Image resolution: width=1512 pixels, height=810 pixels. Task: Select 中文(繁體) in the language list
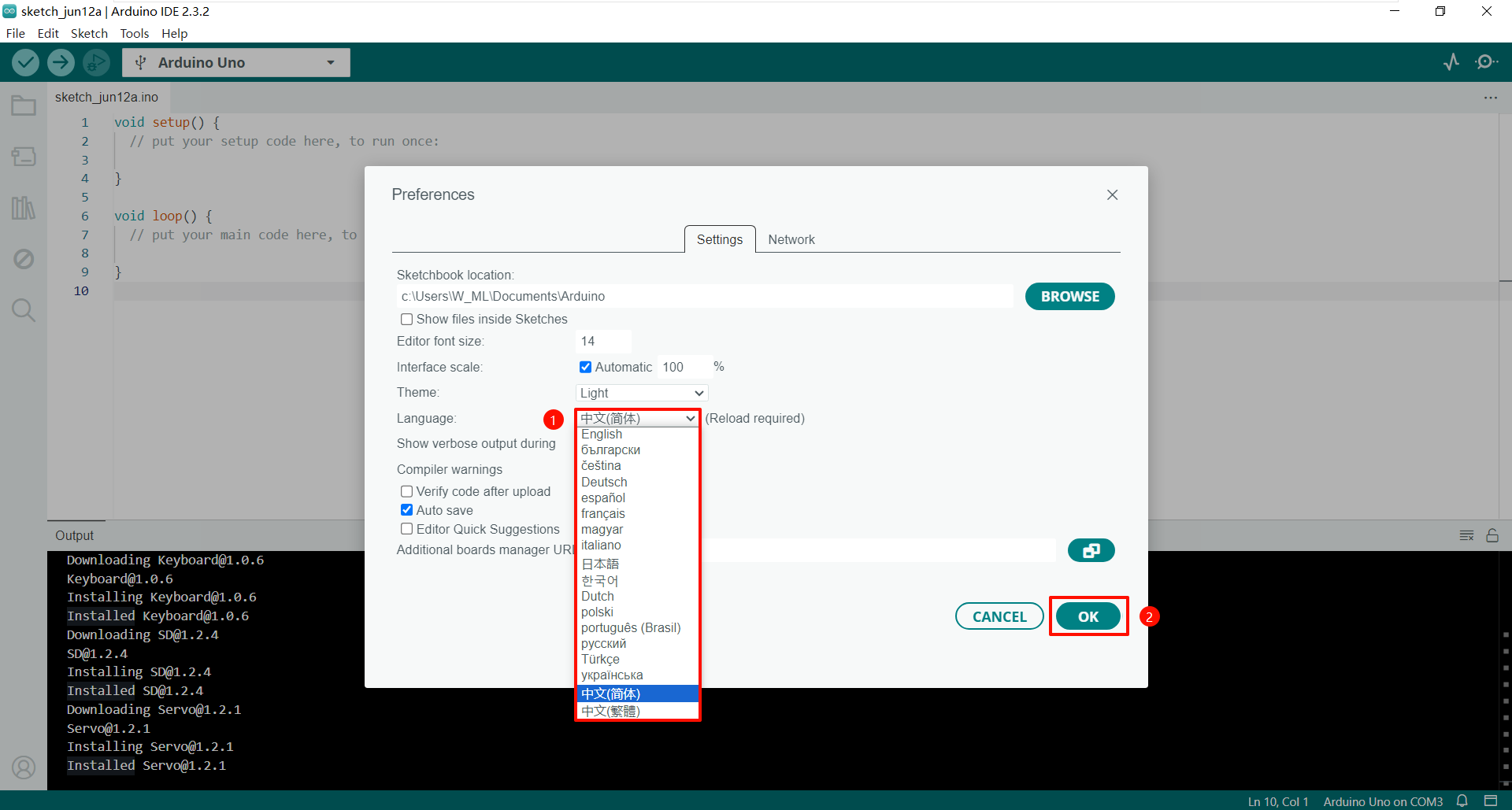pos(638,711)
